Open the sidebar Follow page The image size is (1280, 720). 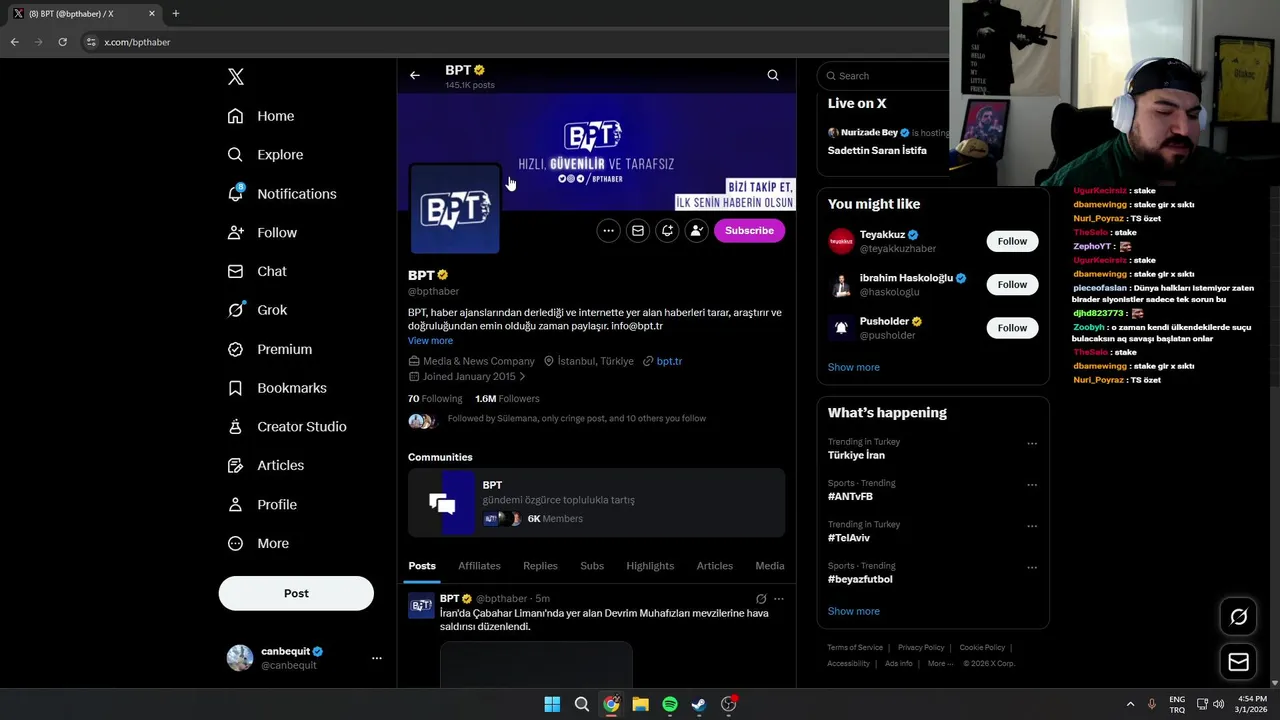tap(262, 233)
